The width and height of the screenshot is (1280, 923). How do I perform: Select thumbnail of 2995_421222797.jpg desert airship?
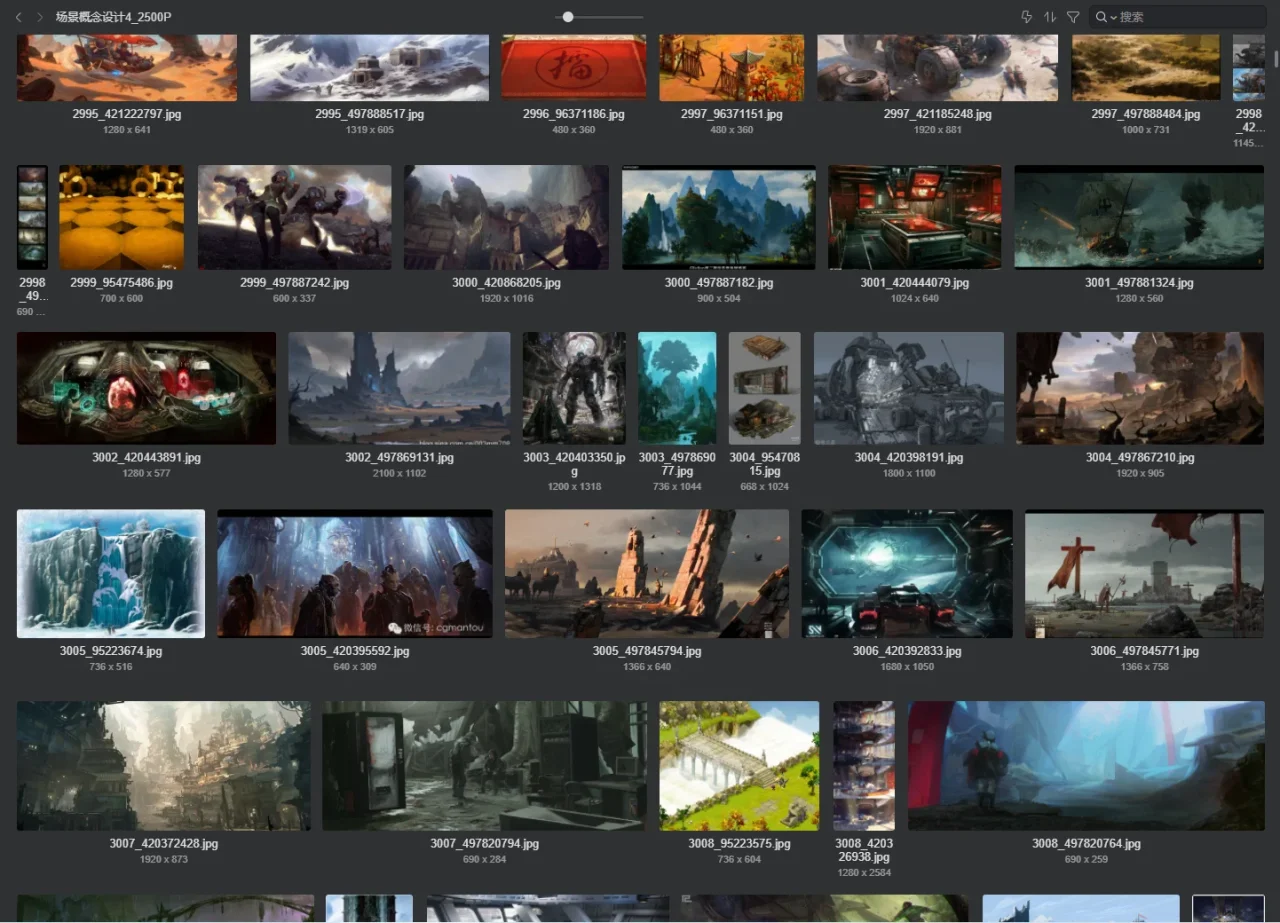[127, 68]
